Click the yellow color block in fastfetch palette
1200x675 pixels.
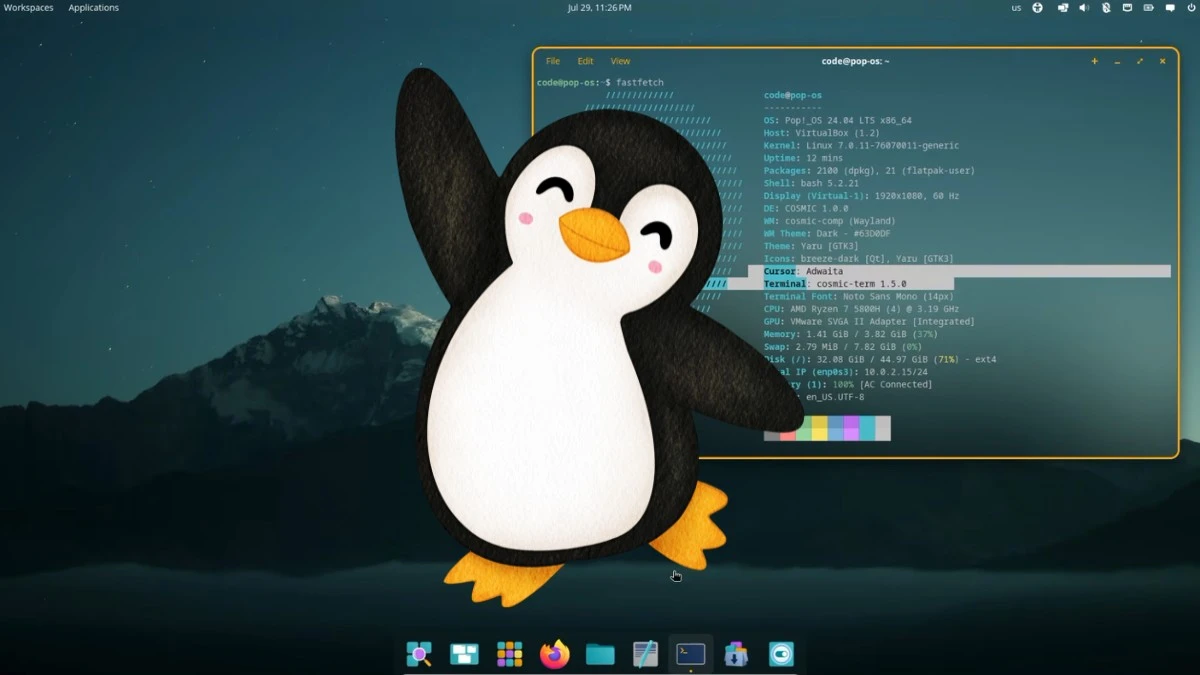click(x=819, y=428)
